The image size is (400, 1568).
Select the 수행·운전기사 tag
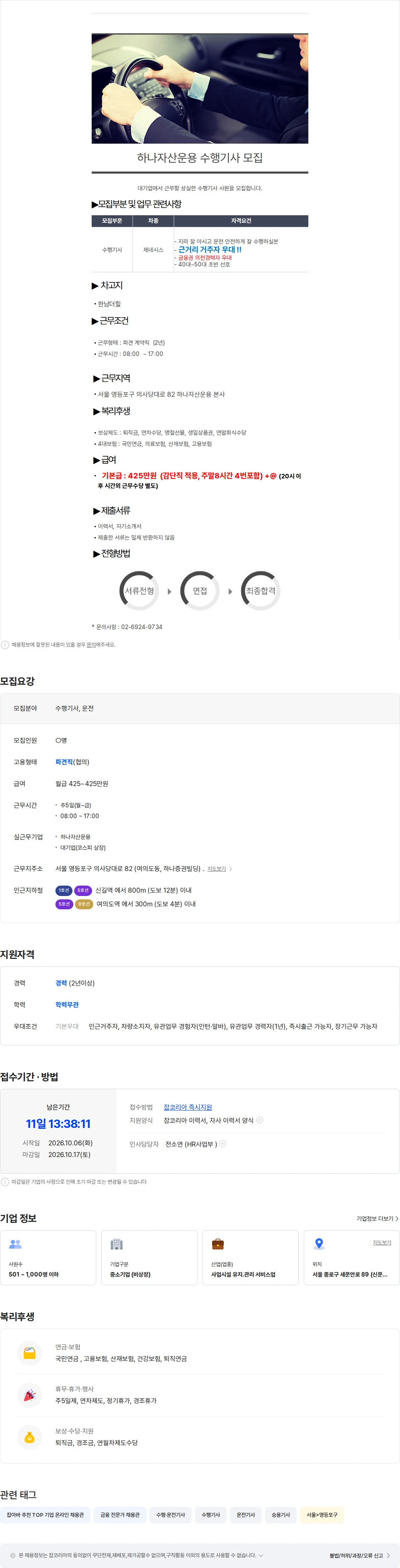click(170, 1515)
